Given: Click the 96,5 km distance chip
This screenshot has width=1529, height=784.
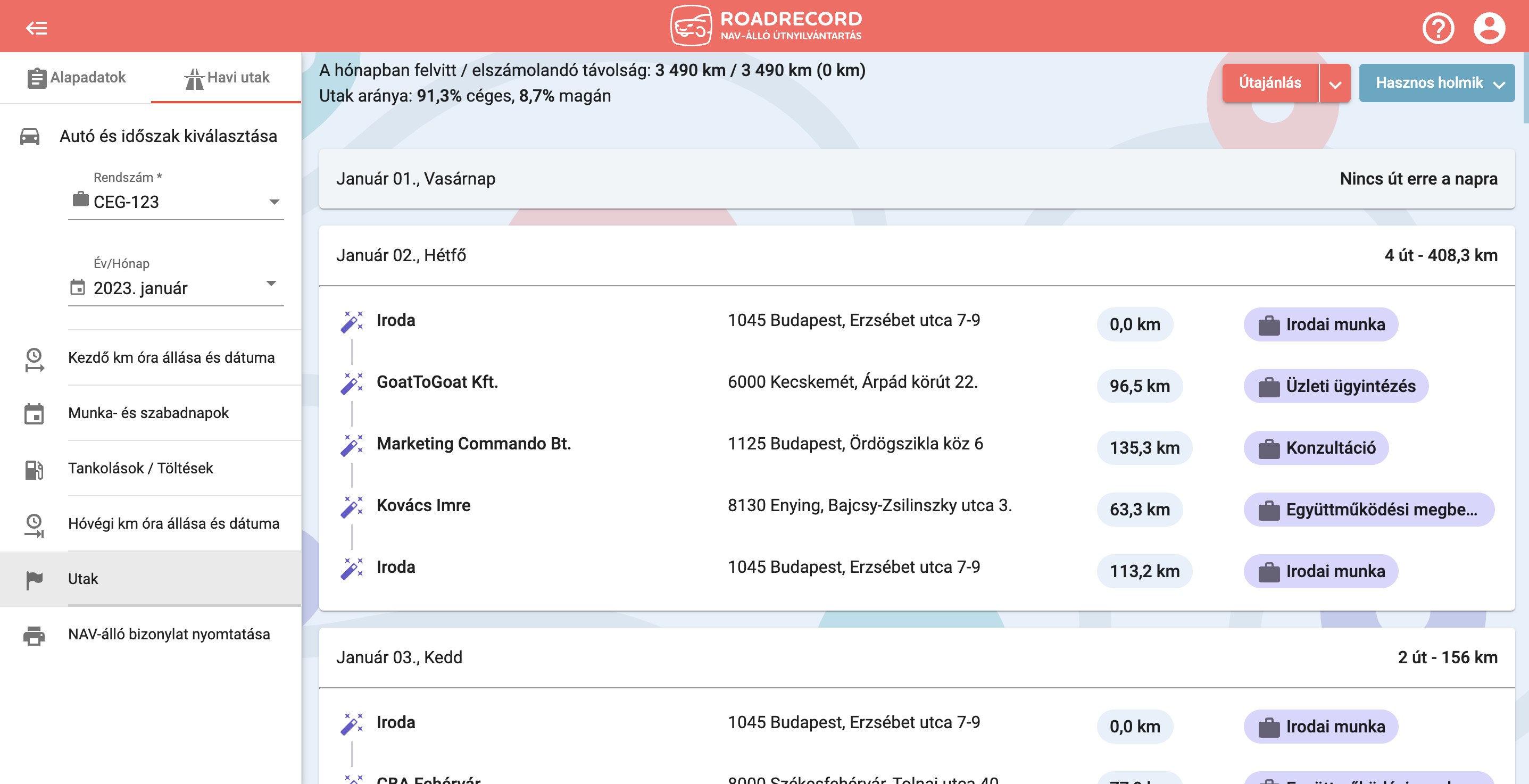Looking at the screenshot, I should [x=1139, y=386].
